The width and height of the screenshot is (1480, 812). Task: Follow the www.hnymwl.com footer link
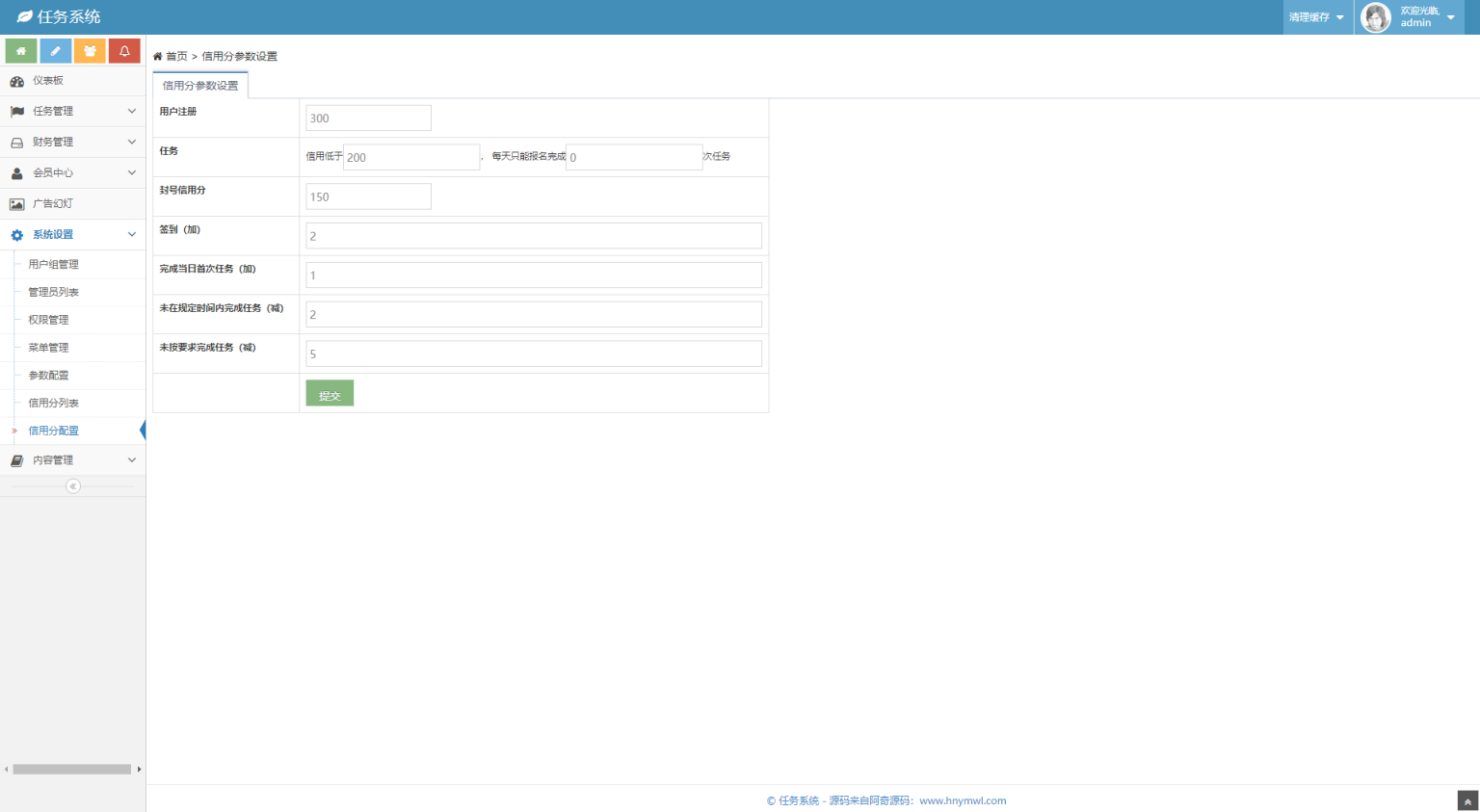[x=962, y=801]
